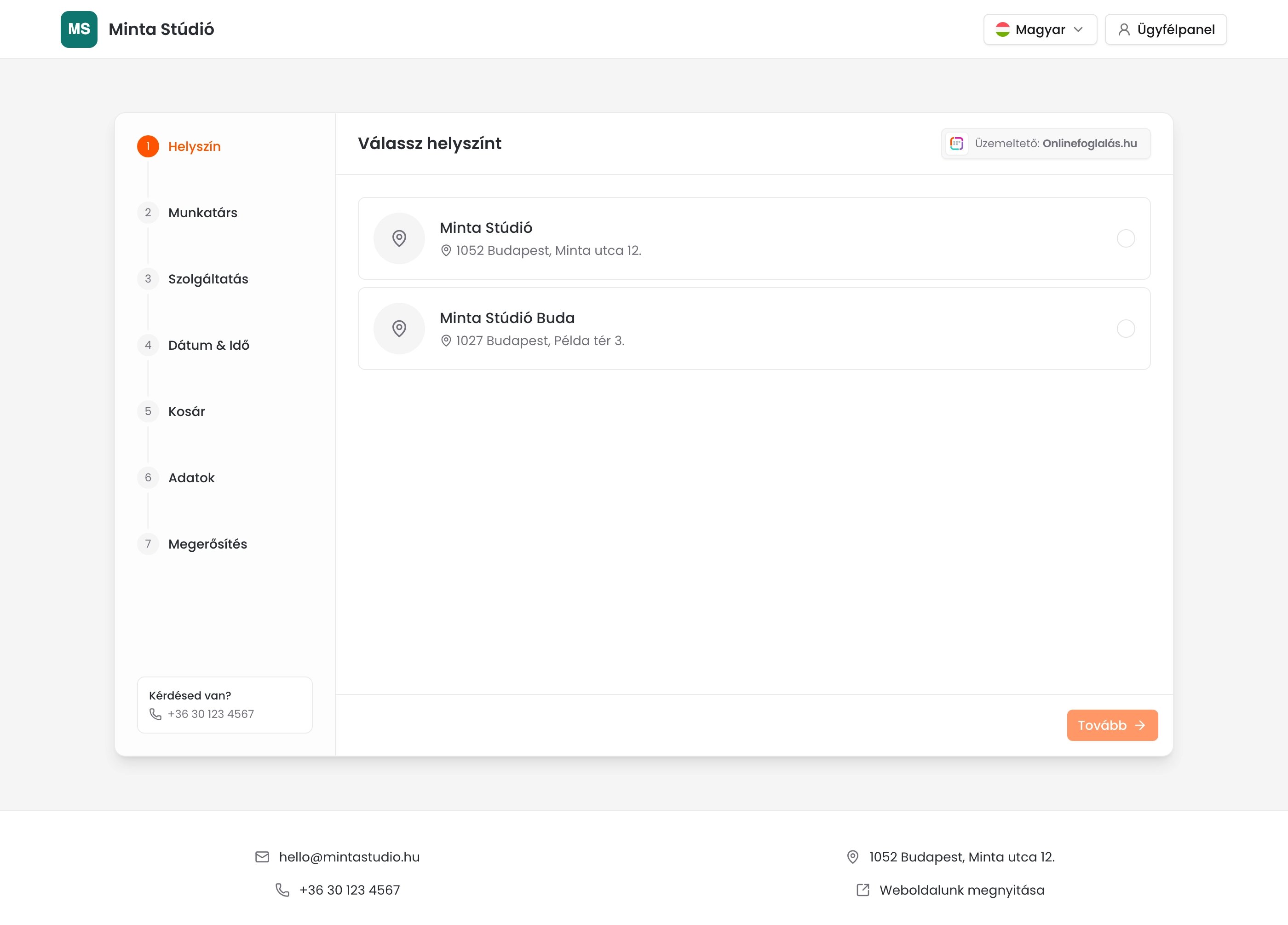Viewport: 1288px width, 925px height.
Task: Click the Minta Stúdió Buda location name
Action: click(x=507, y=318)
